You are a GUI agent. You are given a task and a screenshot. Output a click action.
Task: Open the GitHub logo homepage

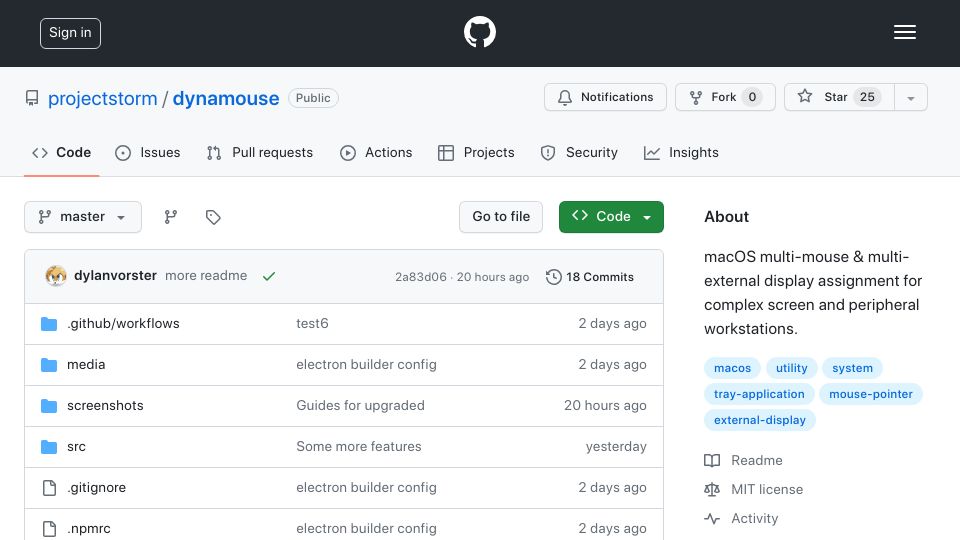(x=479, y=32)
